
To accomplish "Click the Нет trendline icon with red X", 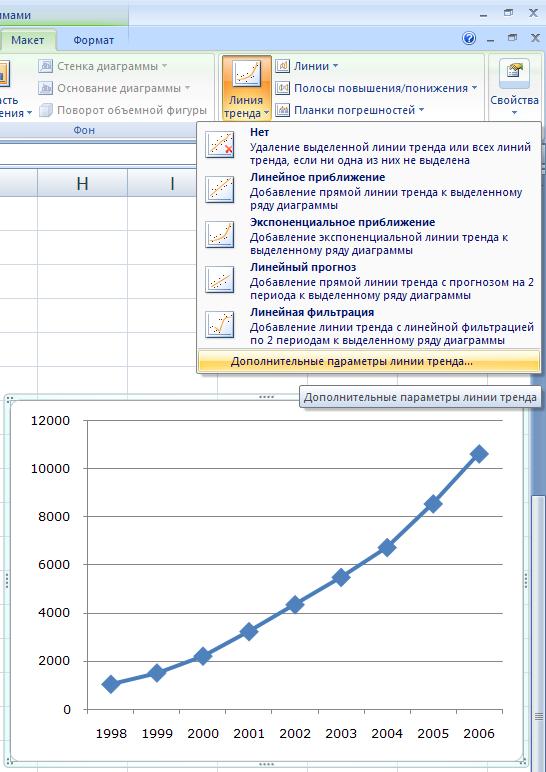I will pos(220,145).
